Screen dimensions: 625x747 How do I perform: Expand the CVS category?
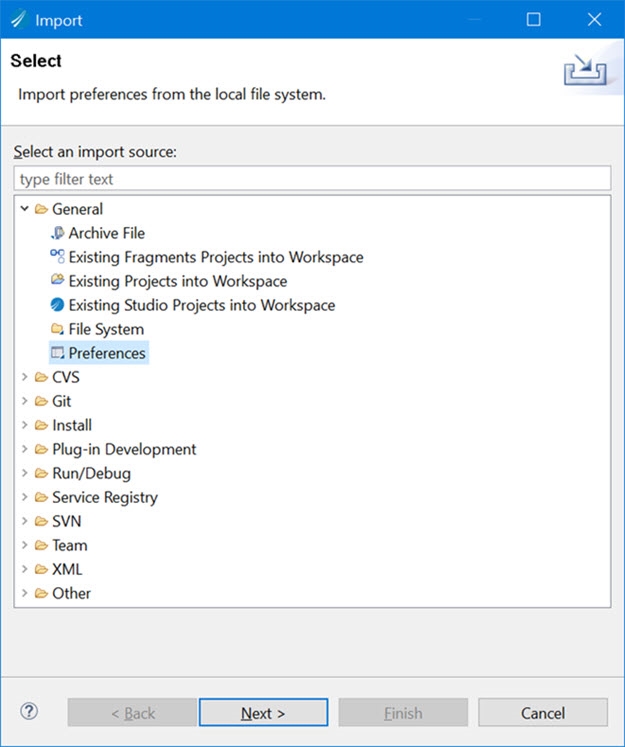[25, 377]
